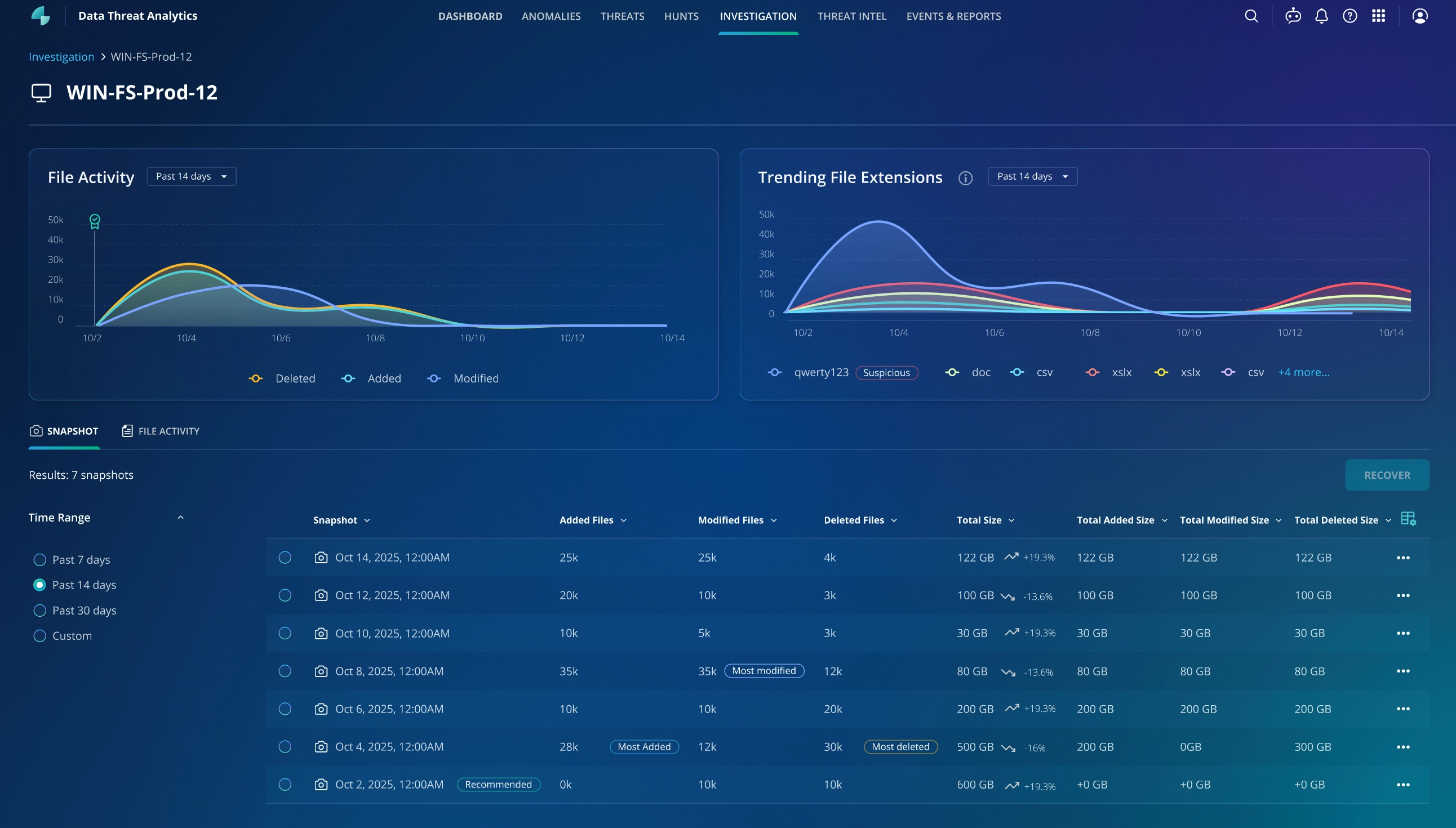
Task: Switch to the FILE ACTIVITY tab
Action: 161,431
